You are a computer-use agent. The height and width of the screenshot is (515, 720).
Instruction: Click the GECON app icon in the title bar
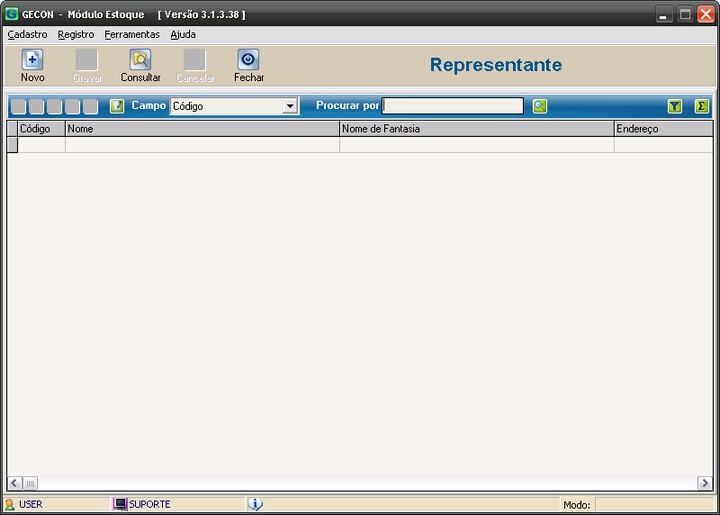(x=11, y=14)
